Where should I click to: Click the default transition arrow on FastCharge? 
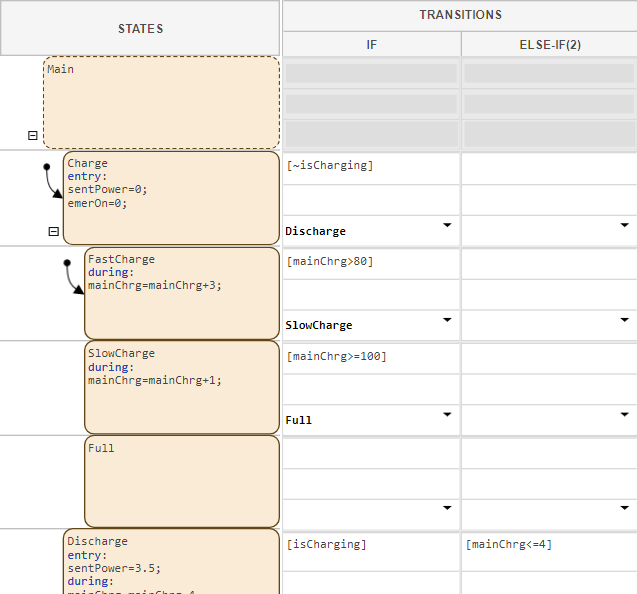click(x=72, y=277)
